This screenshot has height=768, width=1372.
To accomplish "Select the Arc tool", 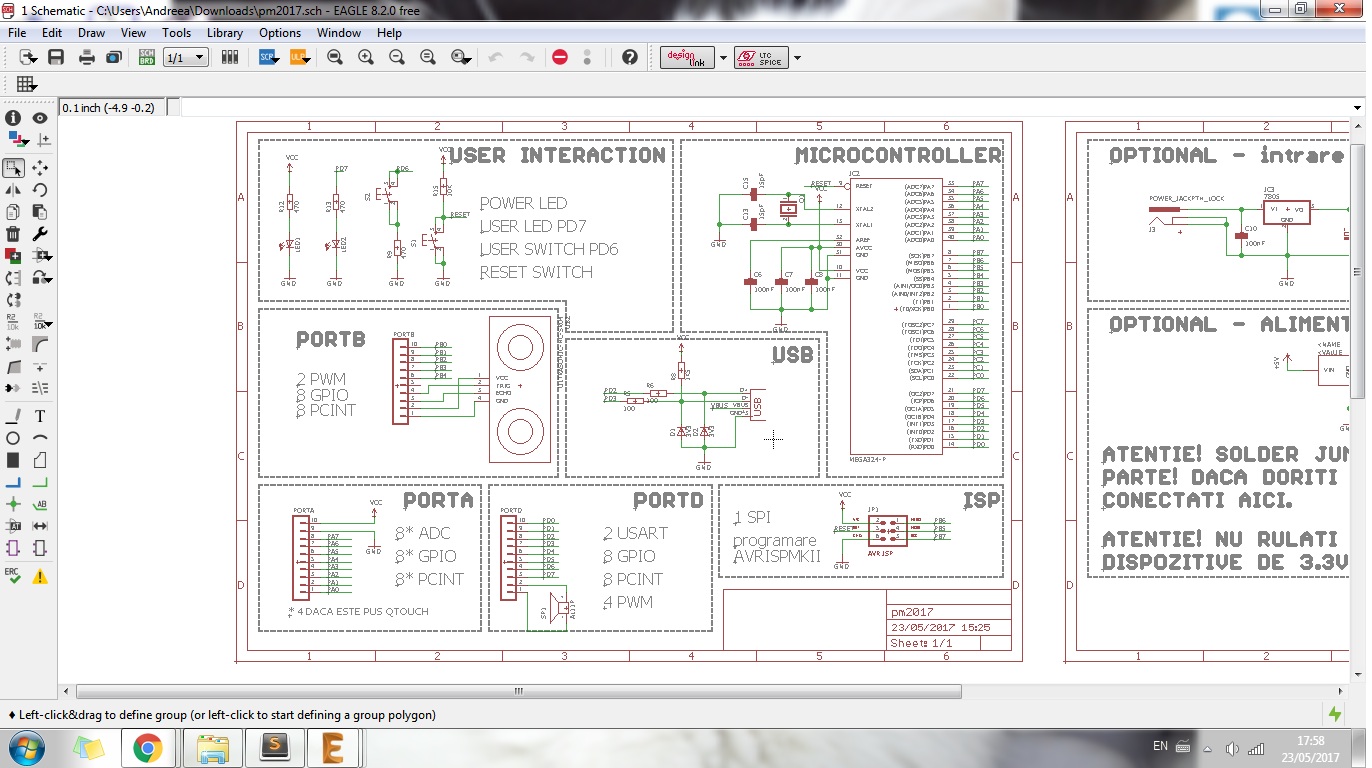I will (40, 438).
